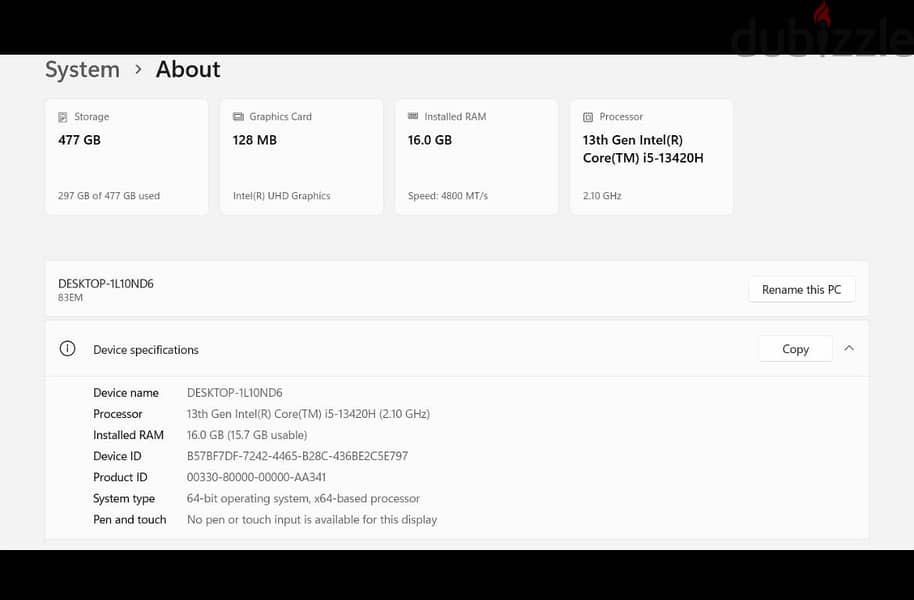Select the Product ID value 00330-80000-00000-AA341

click(x=256, y=477)
